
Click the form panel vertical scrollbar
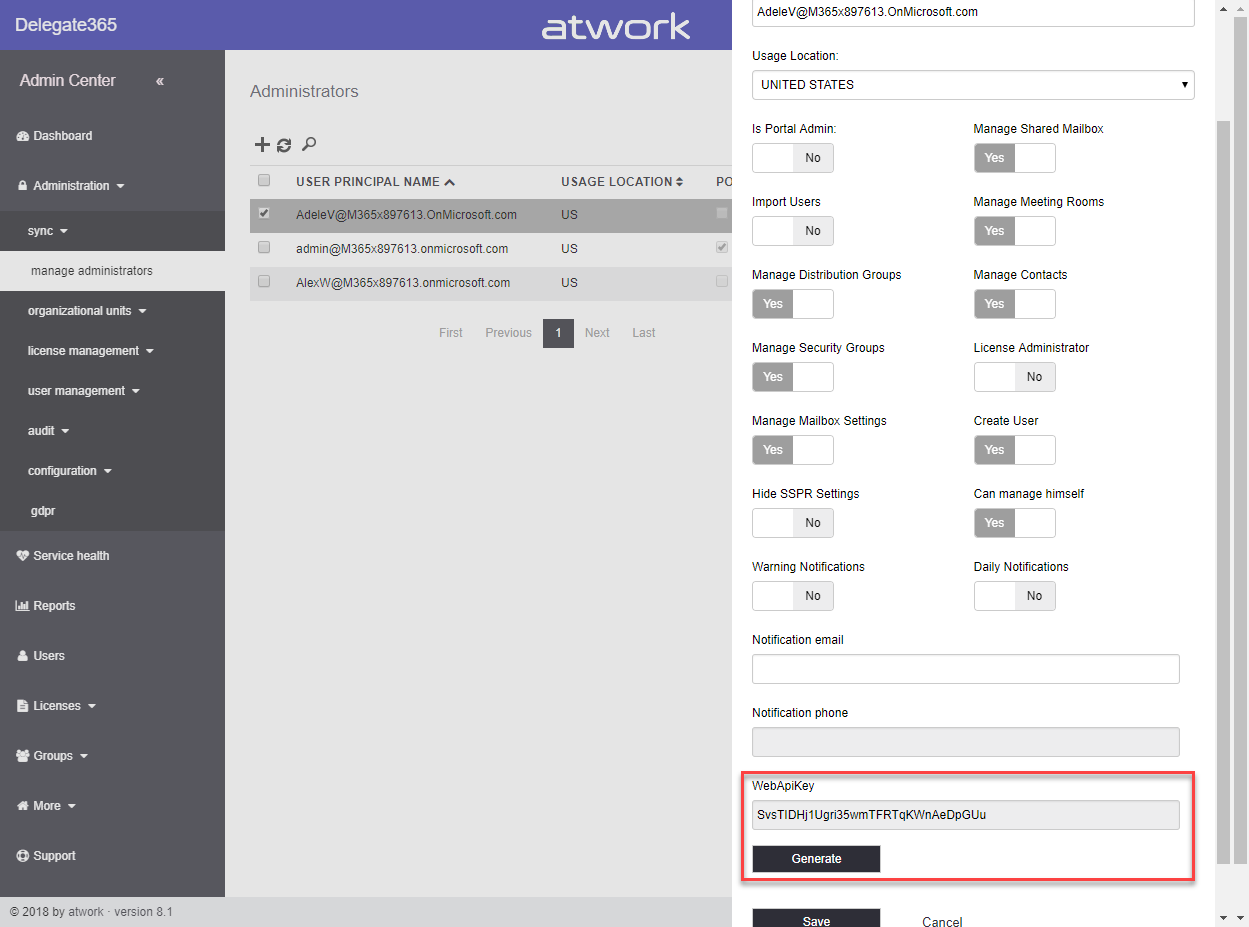point(1223,490)
